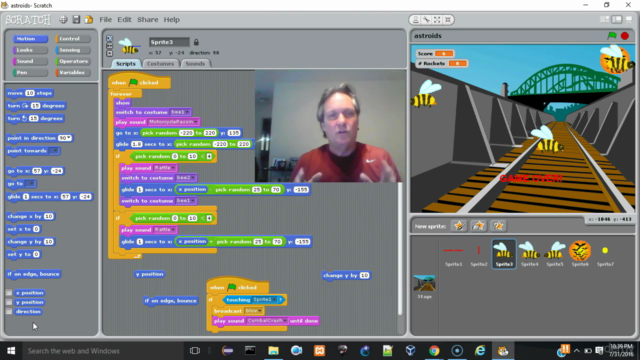This screenshot has height=360, width=640.
Task: Open play sound CymbalCrash dropdown
Action: pos(284,321)
